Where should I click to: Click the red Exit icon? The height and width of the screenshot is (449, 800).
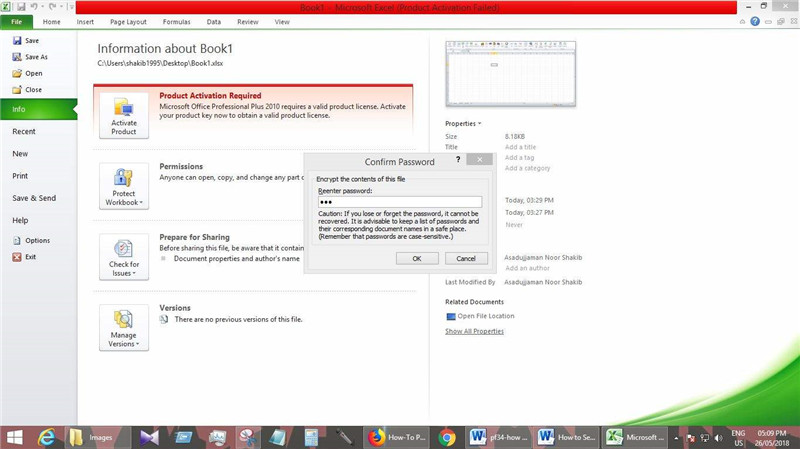click(17, 257)
